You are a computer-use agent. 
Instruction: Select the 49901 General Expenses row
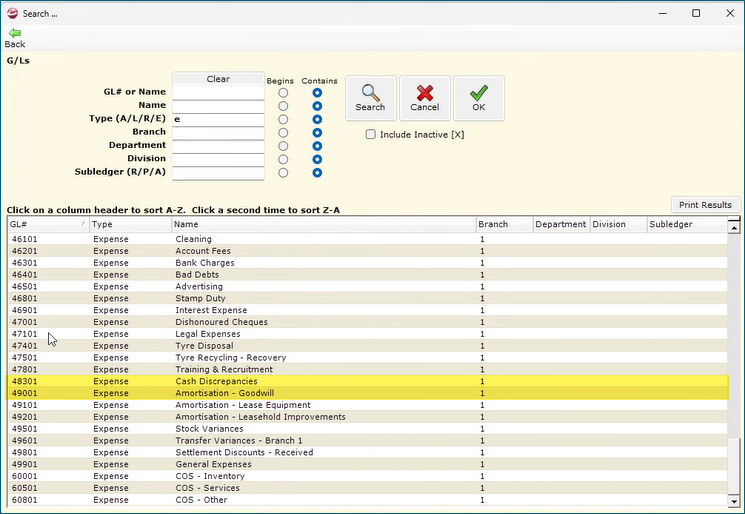(x=368, y=465)
